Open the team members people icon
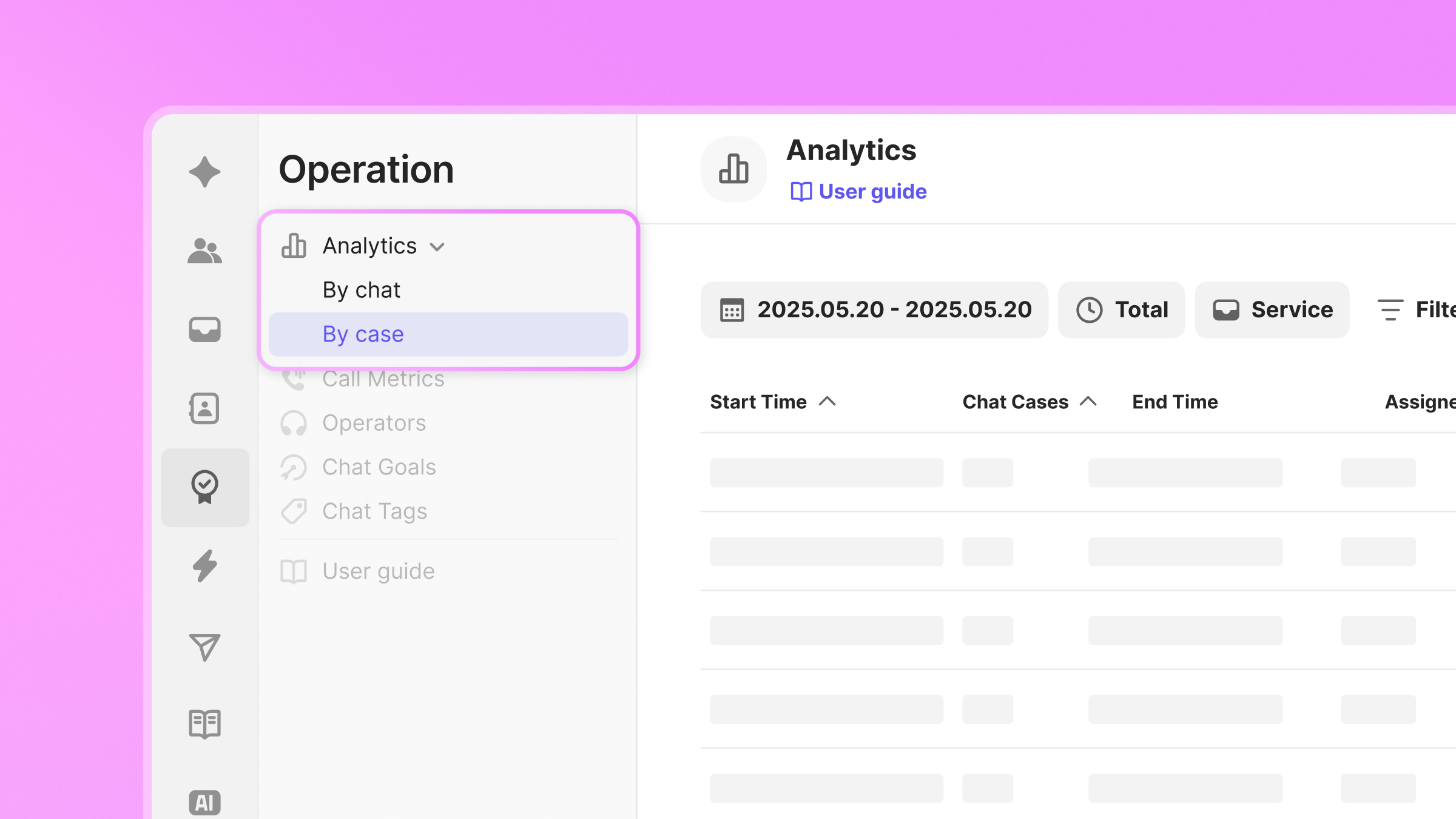 point(204,251)
